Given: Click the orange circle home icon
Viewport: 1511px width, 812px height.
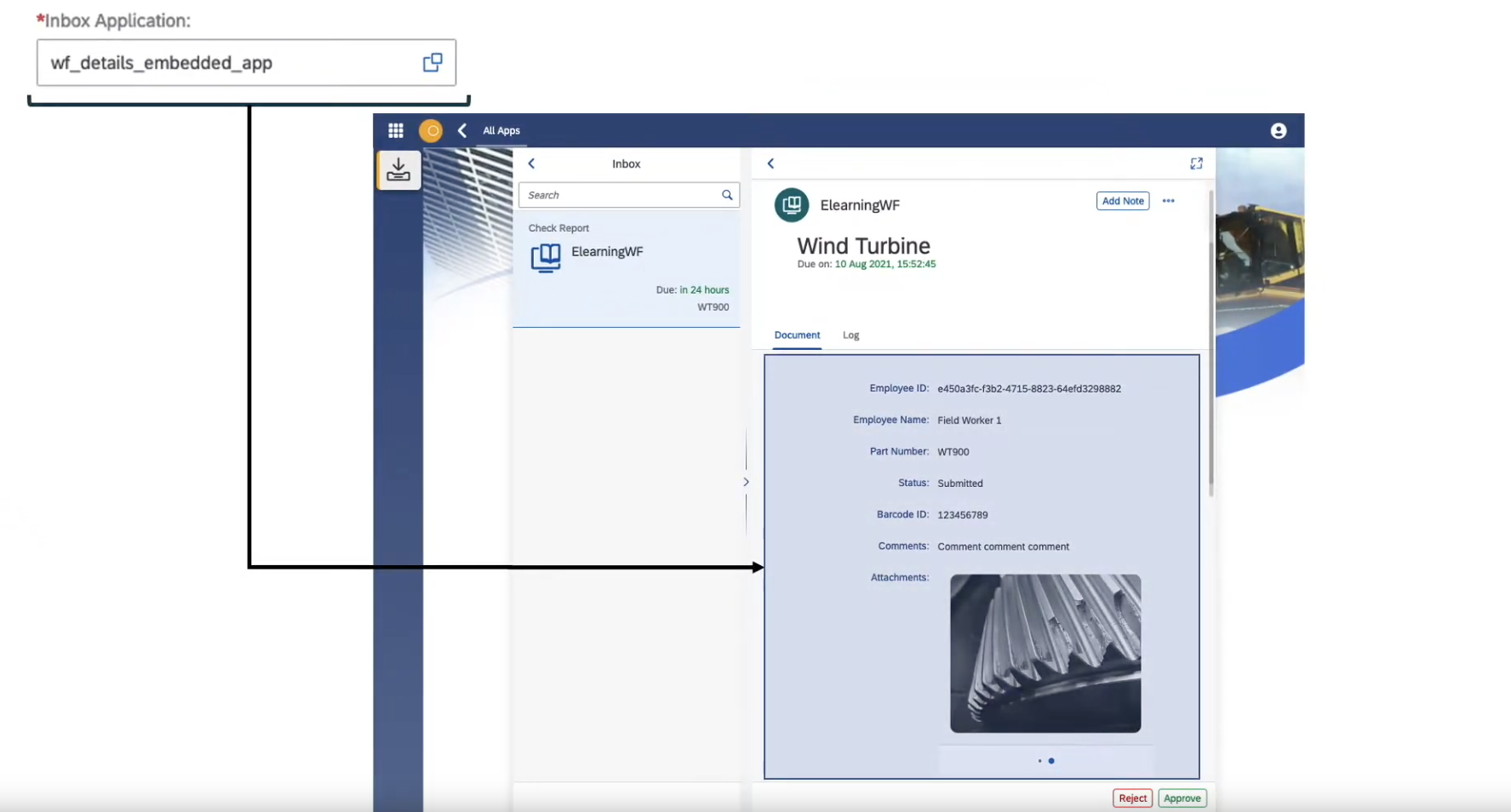Looking at the screenshot, I should [431, 130].
